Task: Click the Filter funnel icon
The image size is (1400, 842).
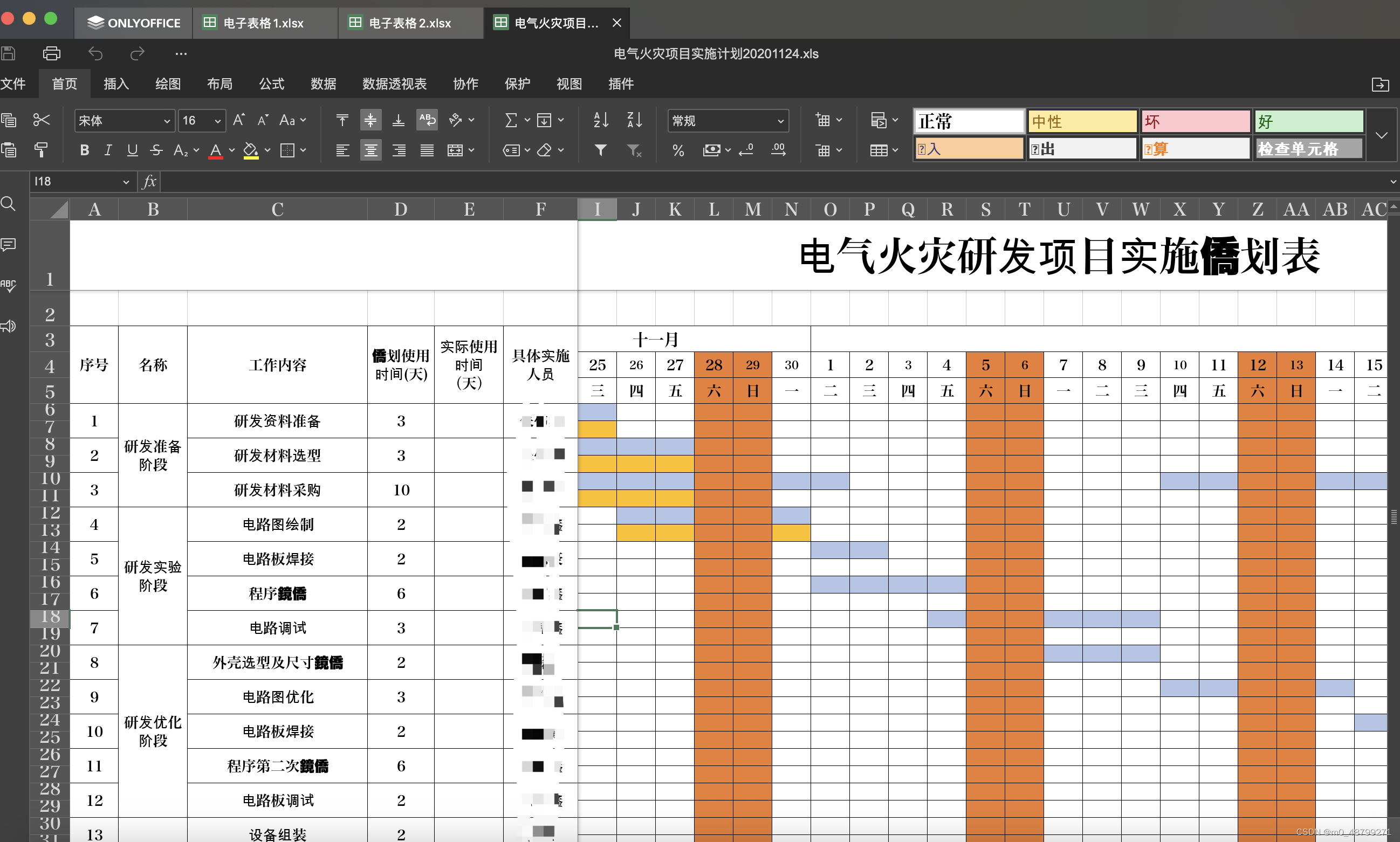Action: point(601,150)
